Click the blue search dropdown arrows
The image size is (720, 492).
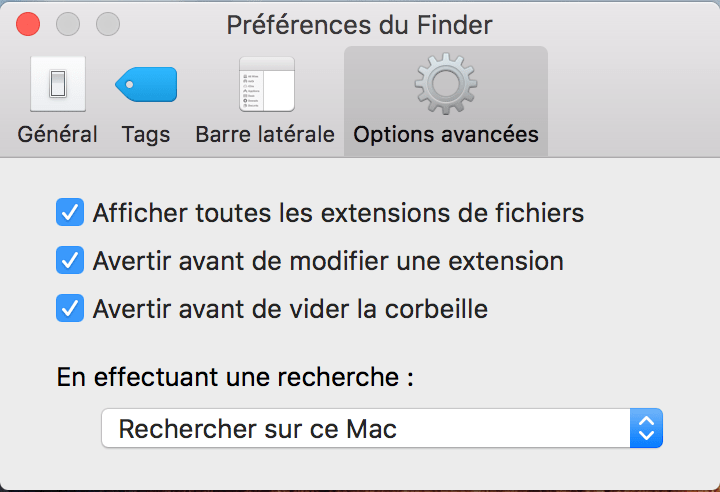coord(646,430)
